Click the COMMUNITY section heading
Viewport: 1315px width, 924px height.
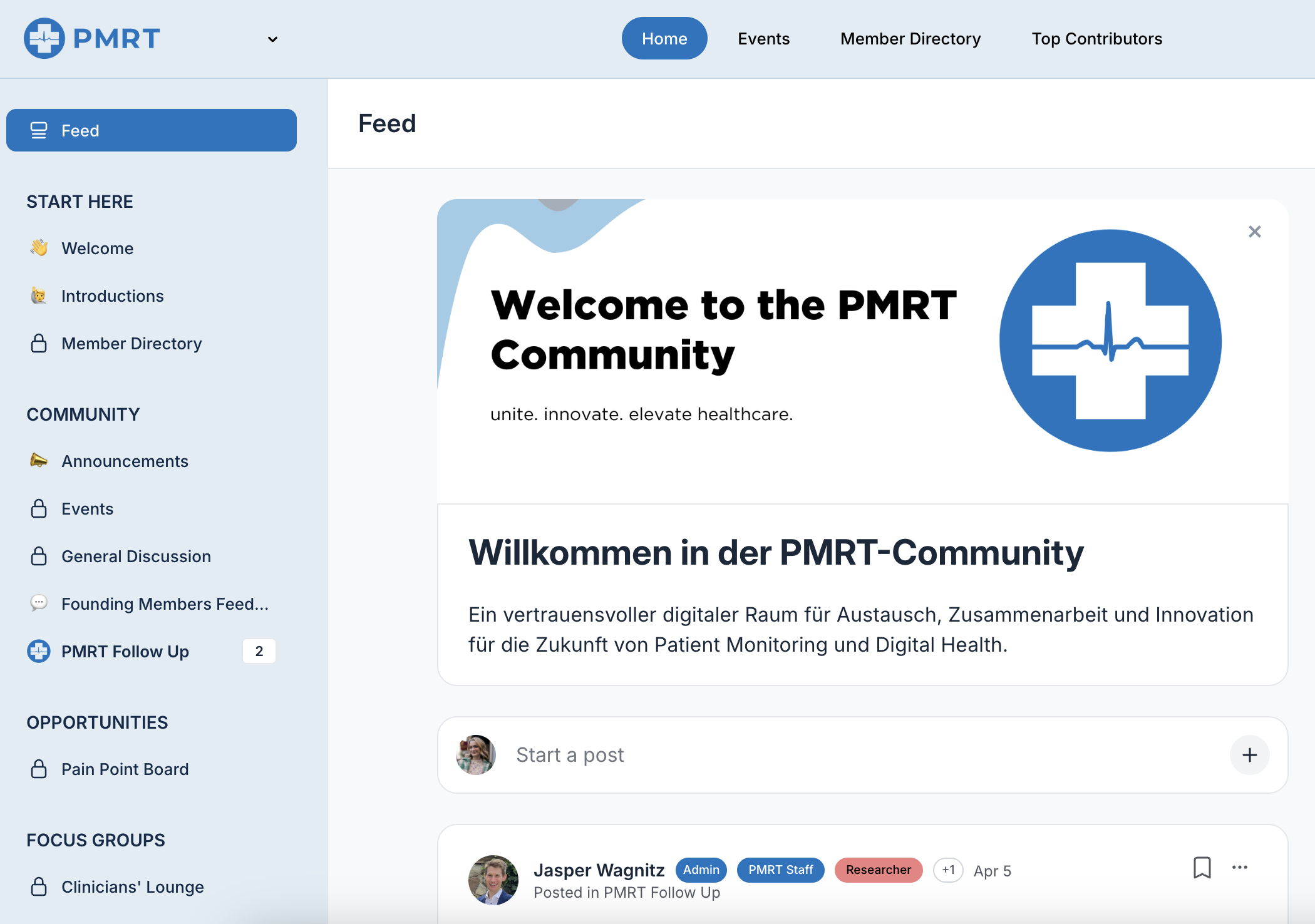coord(83,414)
